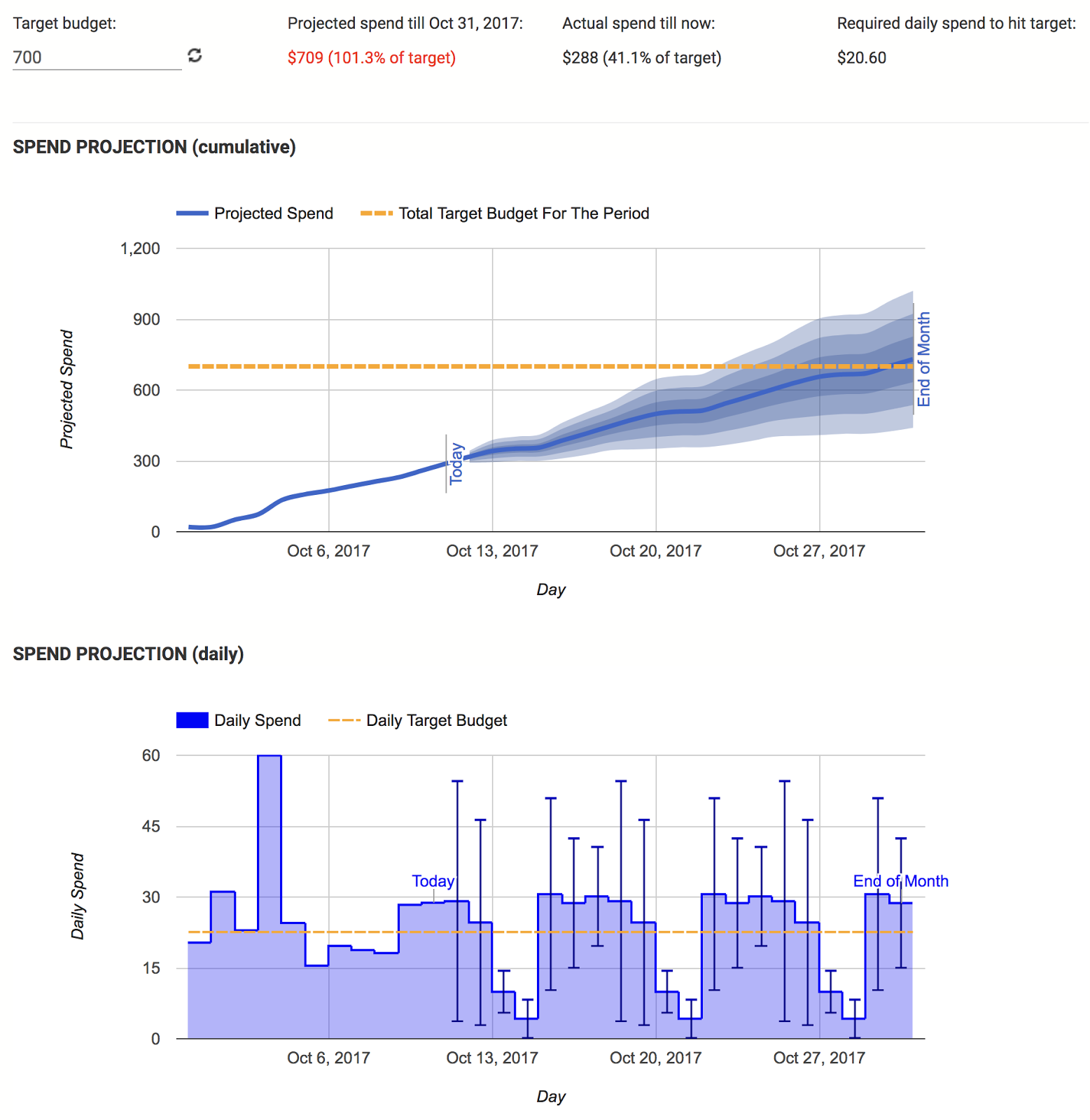This screenshot has width=1090, height=1120.
Task: Select the "Daily Spend" legend label
Action: [257, 720]
